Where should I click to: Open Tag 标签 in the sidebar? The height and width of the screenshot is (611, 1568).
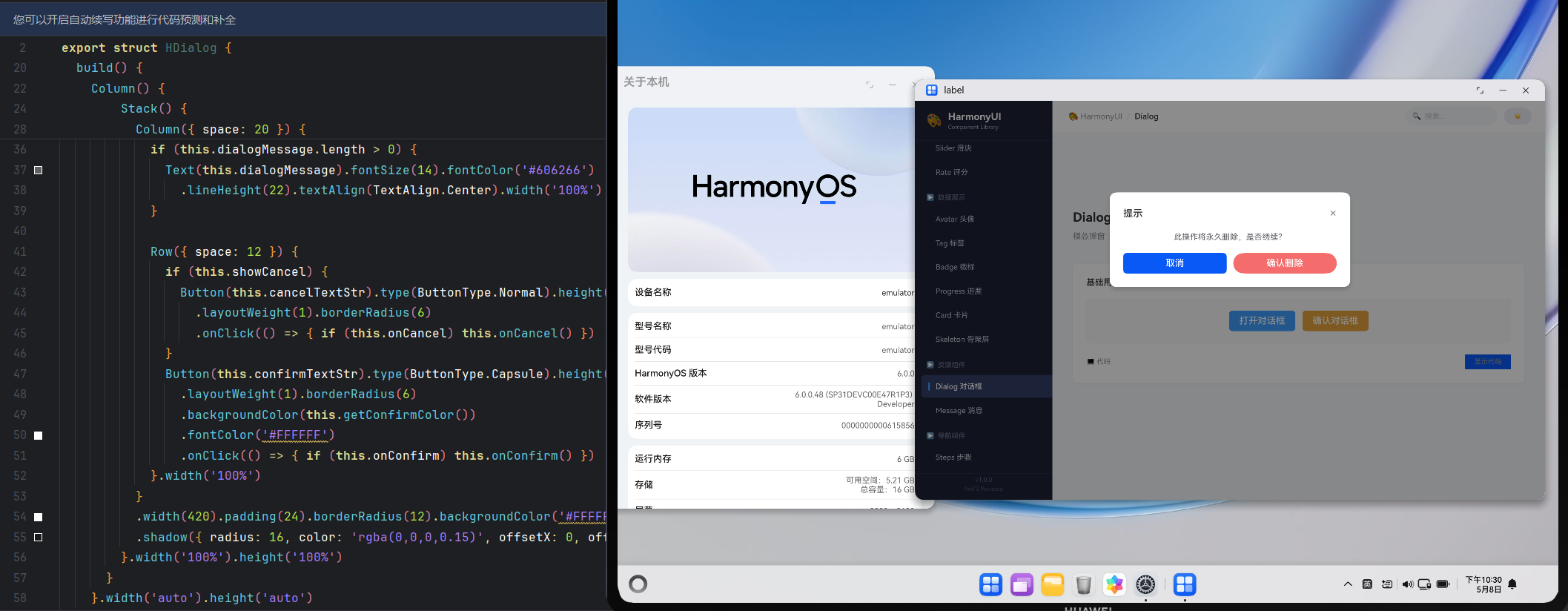986,243
